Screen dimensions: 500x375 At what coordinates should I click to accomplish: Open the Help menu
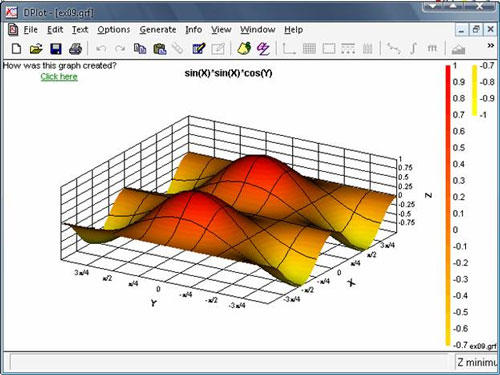[x=294, y=30]
